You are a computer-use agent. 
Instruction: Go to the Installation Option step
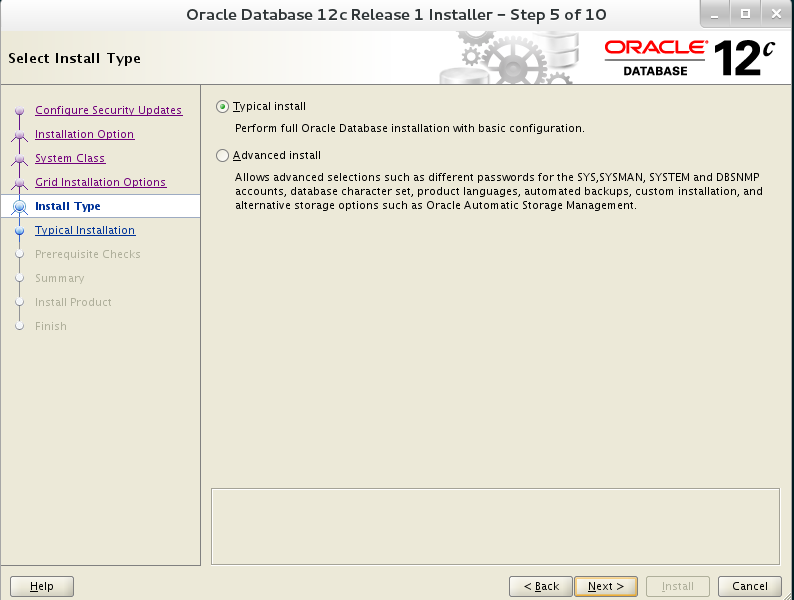pos(85,134)
